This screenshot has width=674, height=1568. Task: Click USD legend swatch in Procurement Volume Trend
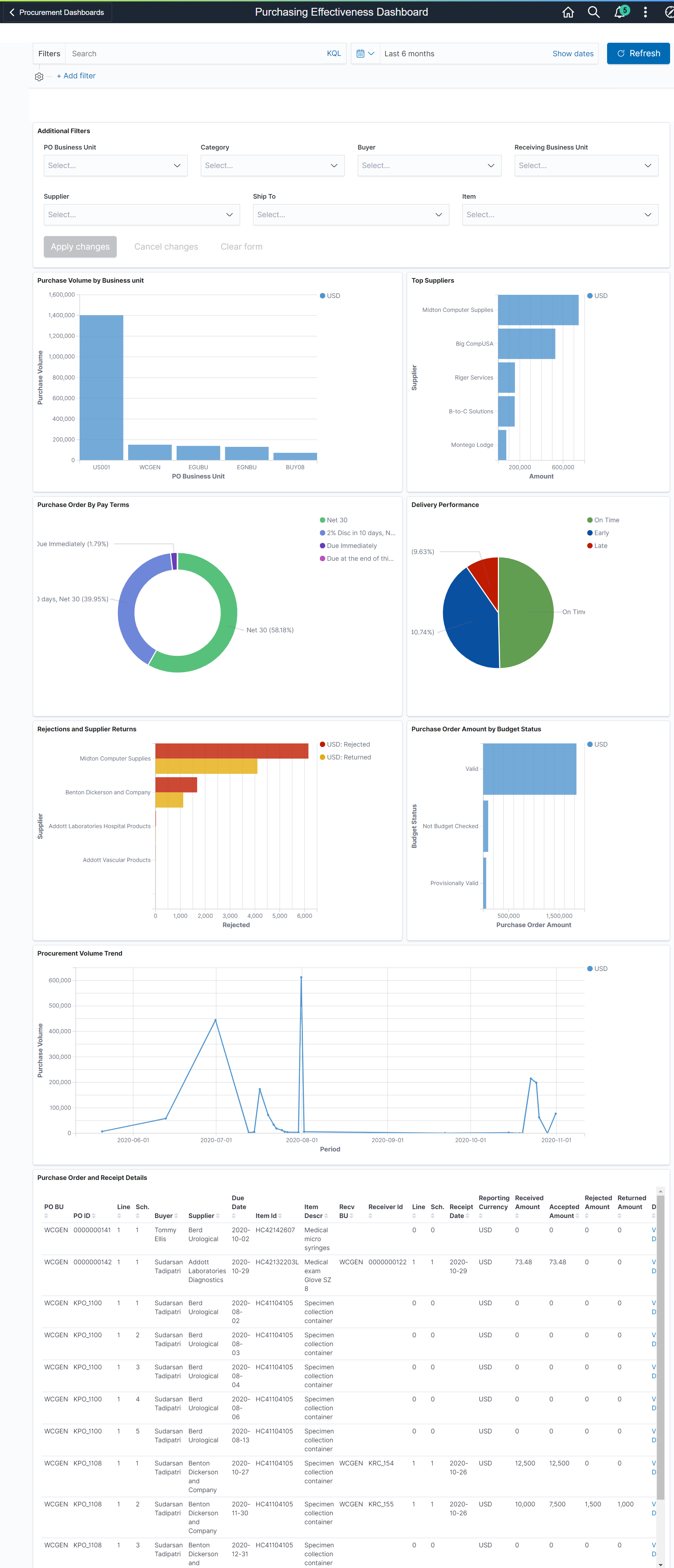[x=589, y=968]
